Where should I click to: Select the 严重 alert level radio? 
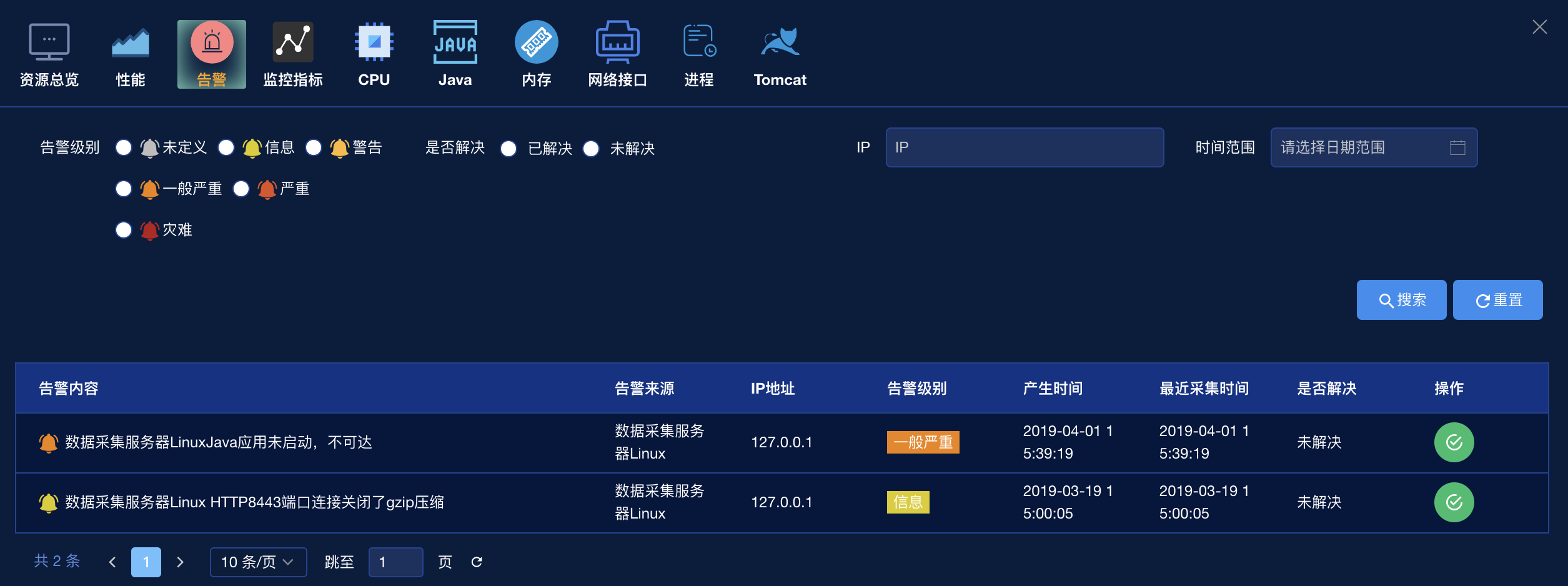click(x=241, y=189)
